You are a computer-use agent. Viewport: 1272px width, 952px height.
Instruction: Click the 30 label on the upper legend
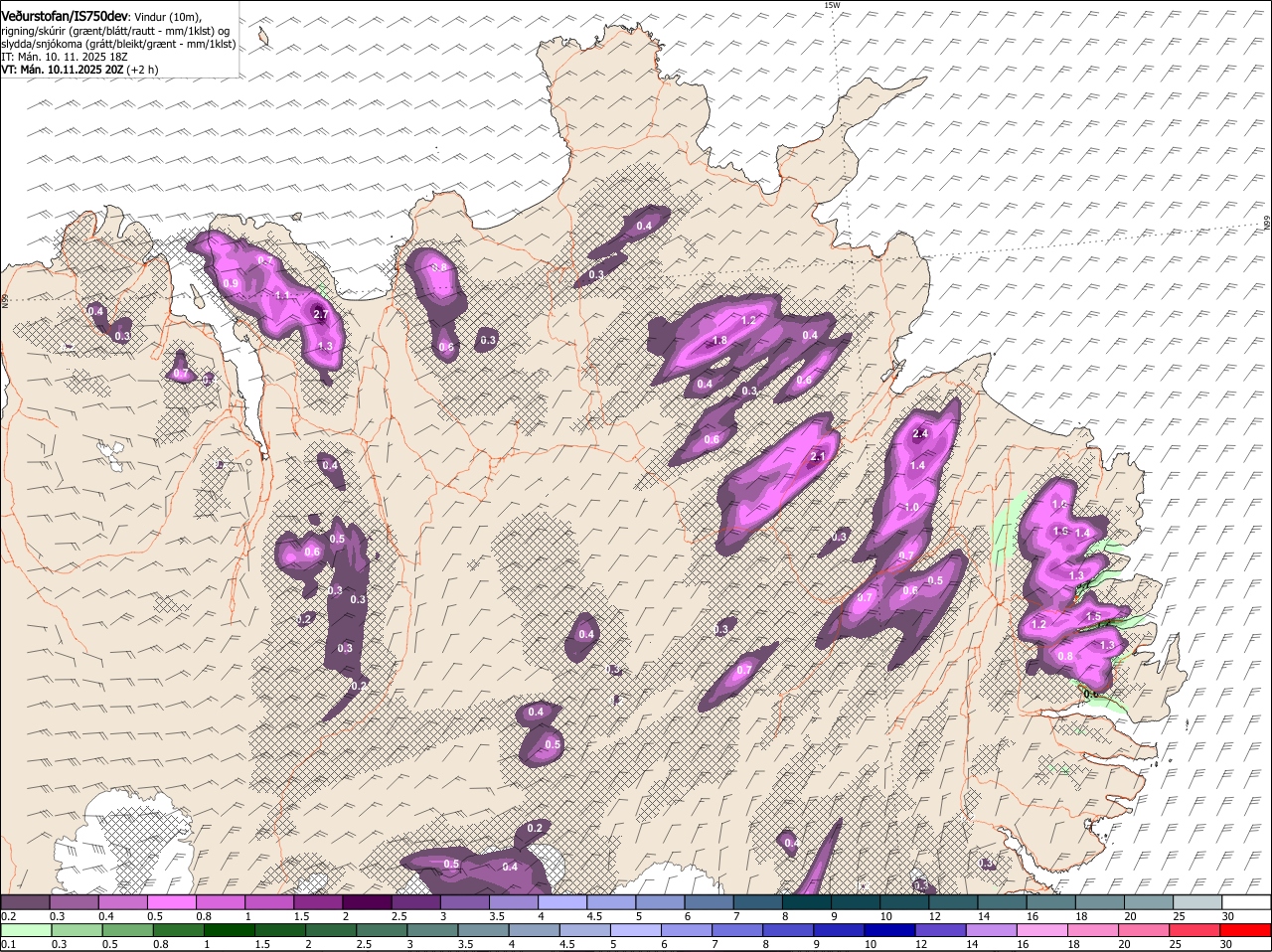coord(1228,915)
